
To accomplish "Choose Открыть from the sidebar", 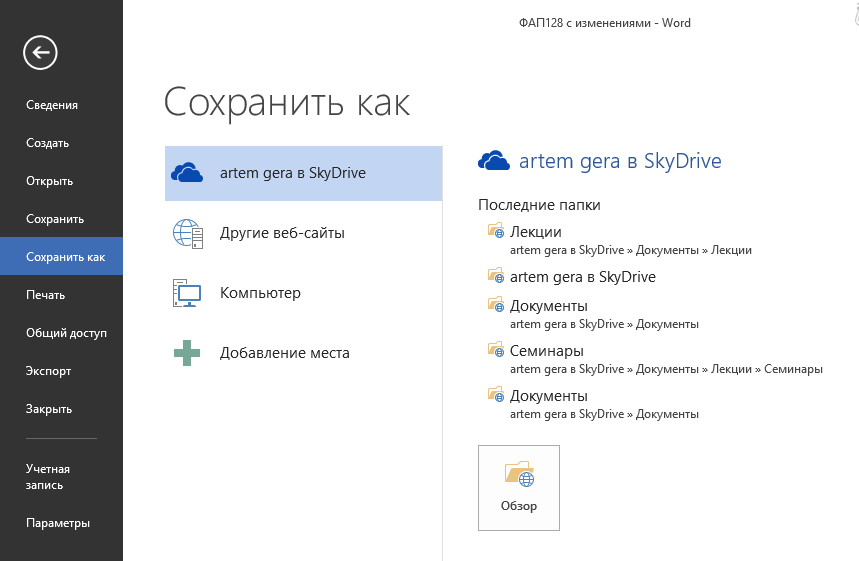I will click(49, 181).
